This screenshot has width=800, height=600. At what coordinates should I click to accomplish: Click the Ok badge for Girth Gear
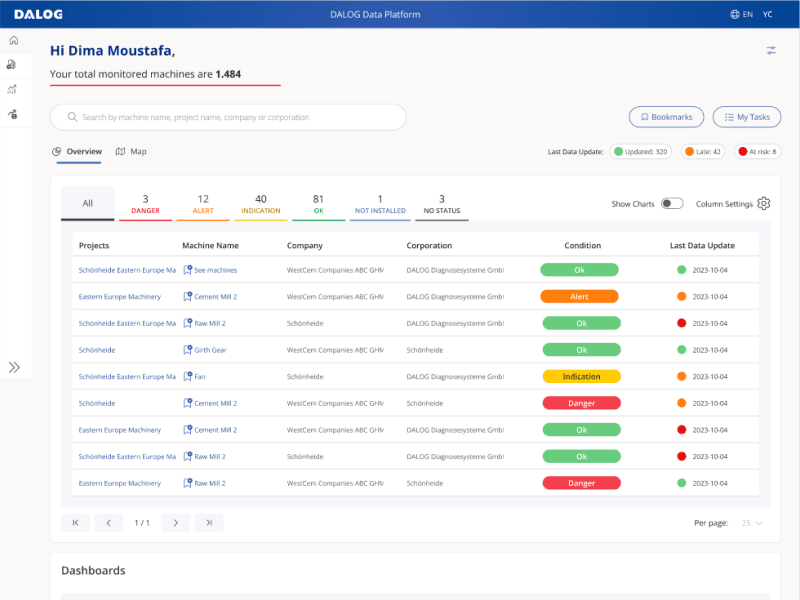pyautogui.click(x=582, y=350)
